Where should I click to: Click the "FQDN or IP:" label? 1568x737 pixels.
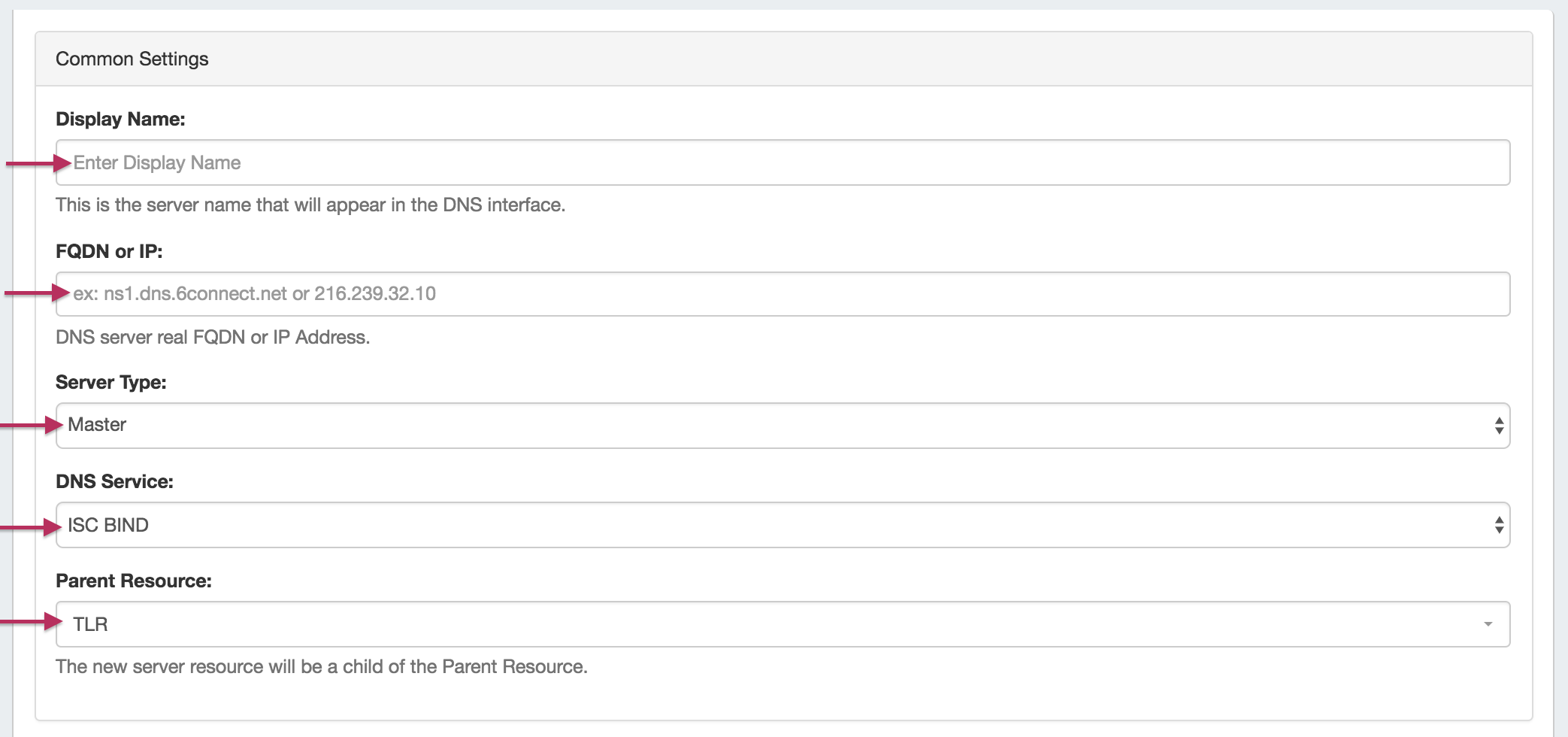(x=109, y=251)
